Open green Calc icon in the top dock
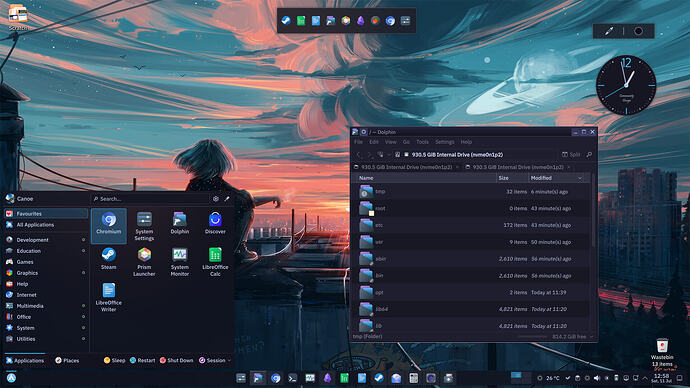The image size is (690, 388). 301,21
